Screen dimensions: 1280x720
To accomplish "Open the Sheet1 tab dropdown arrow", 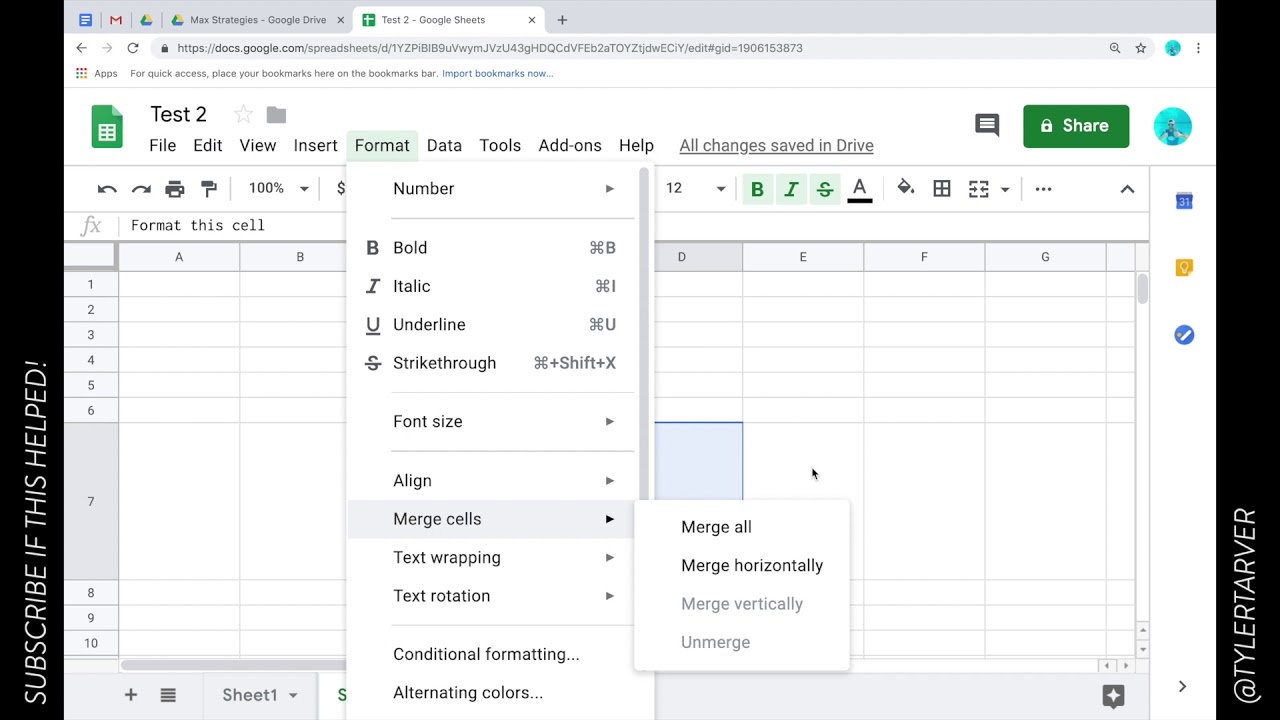I will pyautogui.click(x=293, y=695).
